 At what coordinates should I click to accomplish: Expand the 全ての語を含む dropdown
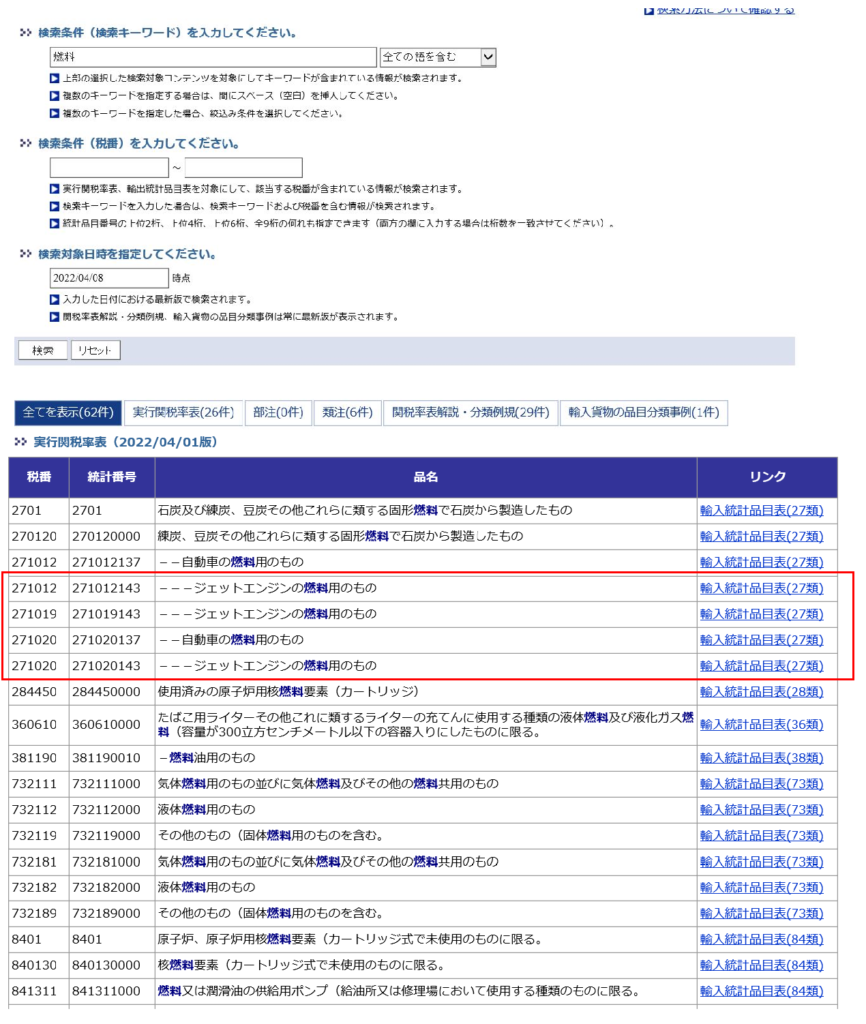point(437,58)
